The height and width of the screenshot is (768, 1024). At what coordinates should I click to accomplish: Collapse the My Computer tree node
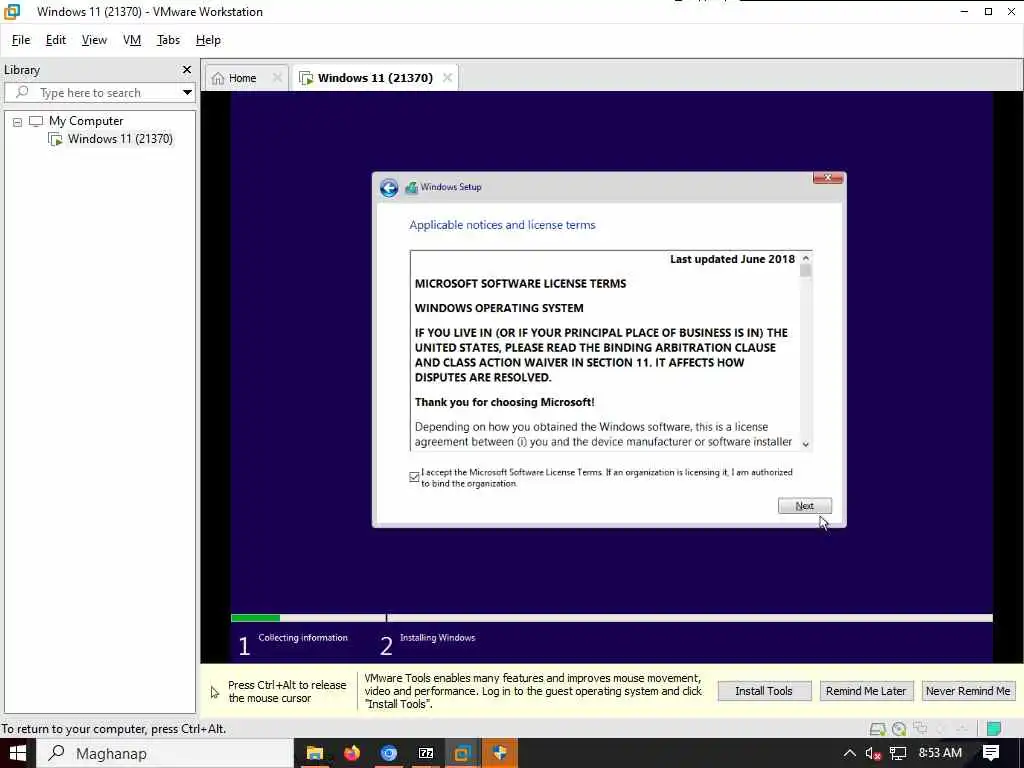coord(17,122)
